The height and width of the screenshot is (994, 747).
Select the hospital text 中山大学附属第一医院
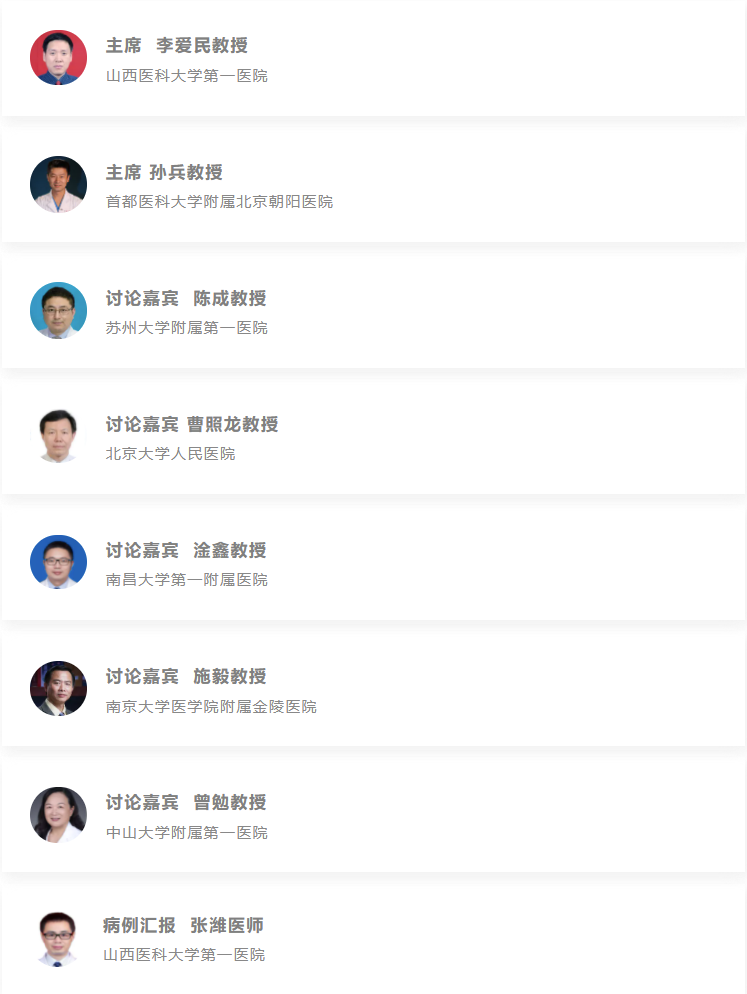(186, 832)
